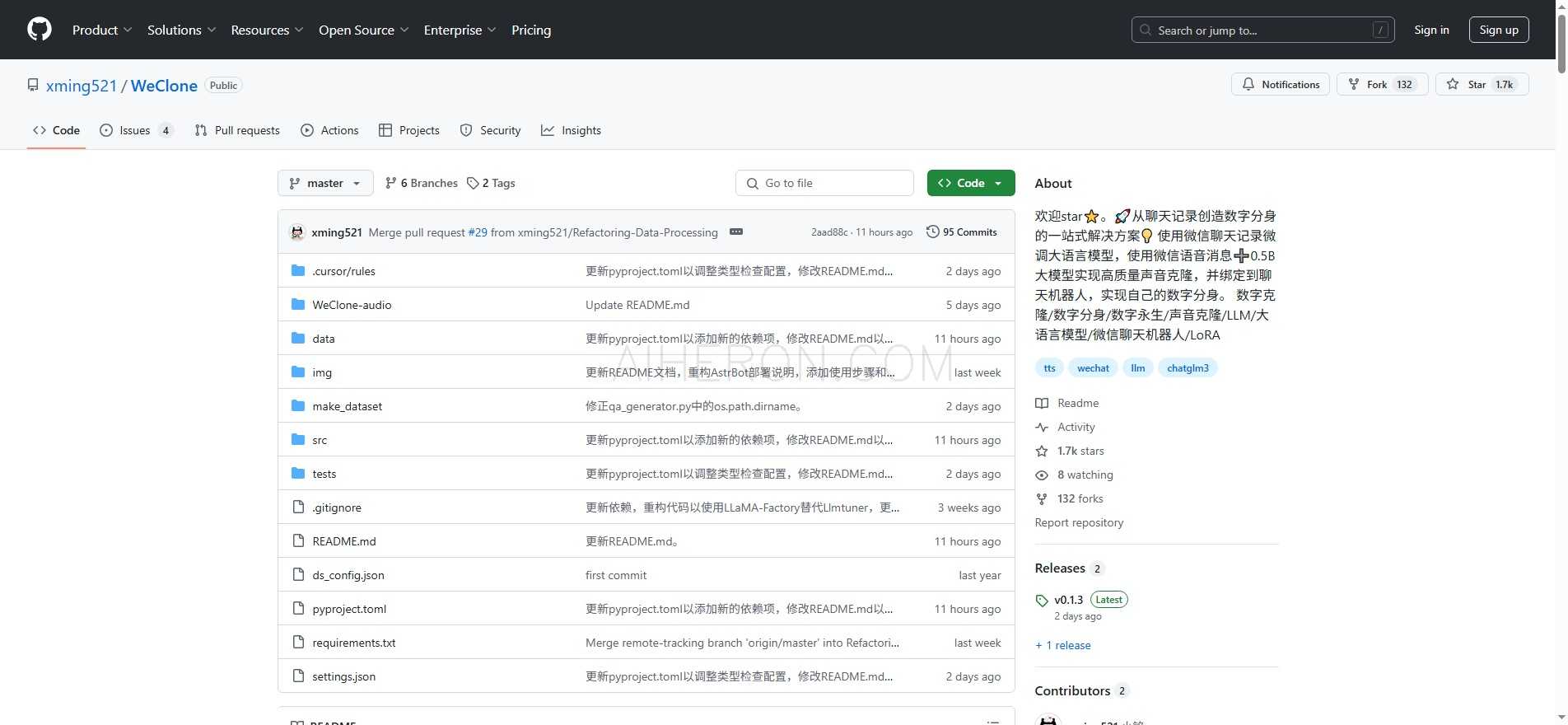The height and width of the screenshot is (725, 1568).
Task: Open the xming521 owner link
Action: (82, 86)
